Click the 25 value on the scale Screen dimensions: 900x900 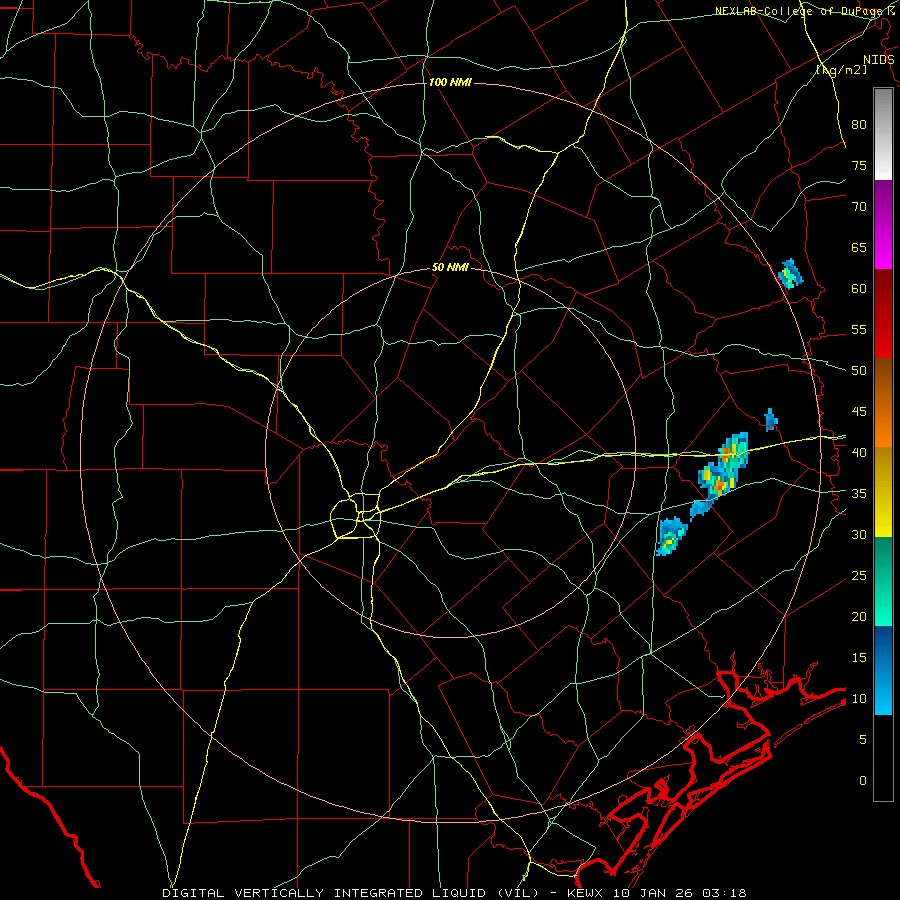point(859,576)
